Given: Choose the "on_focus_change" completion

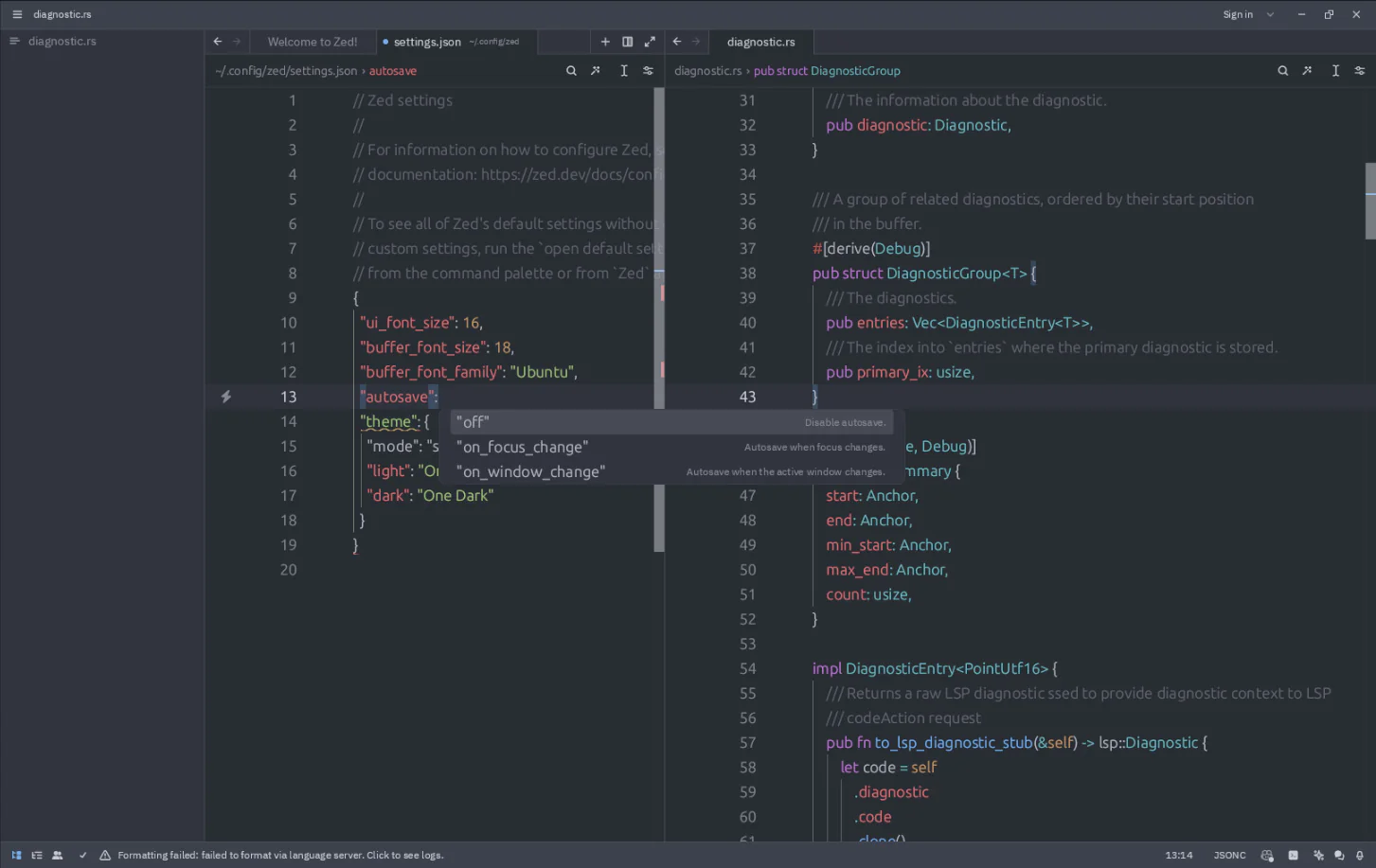Looking at the screenshot, I should coord(671,447).
